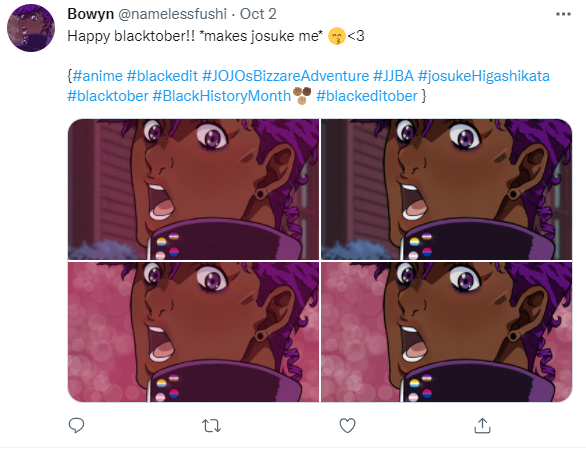This screenshot has height=450, width=586.
Task: View the top-left image with shutter background
Action: 194,189
